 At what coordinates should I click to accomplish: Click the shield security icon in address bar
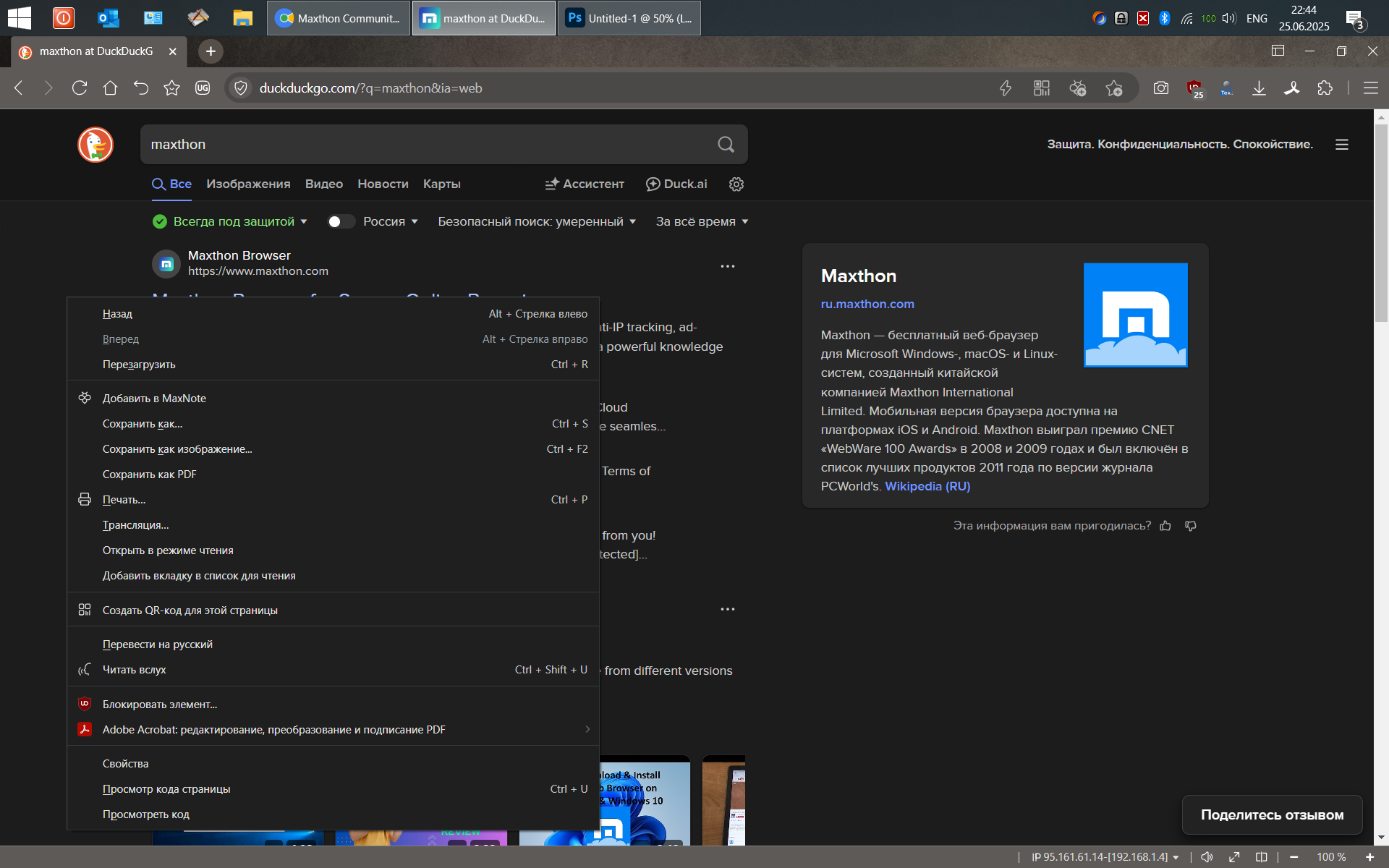click(241, 88)
